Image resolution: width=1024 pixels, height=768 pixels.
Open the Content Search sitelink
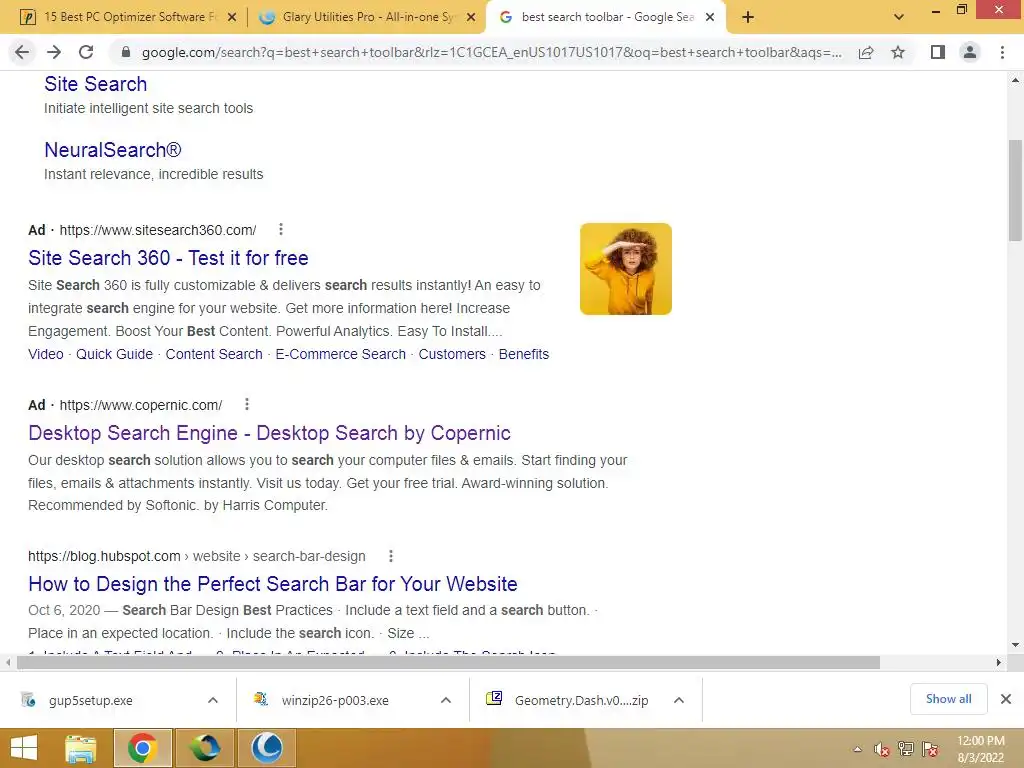click(x=214, y=354)
